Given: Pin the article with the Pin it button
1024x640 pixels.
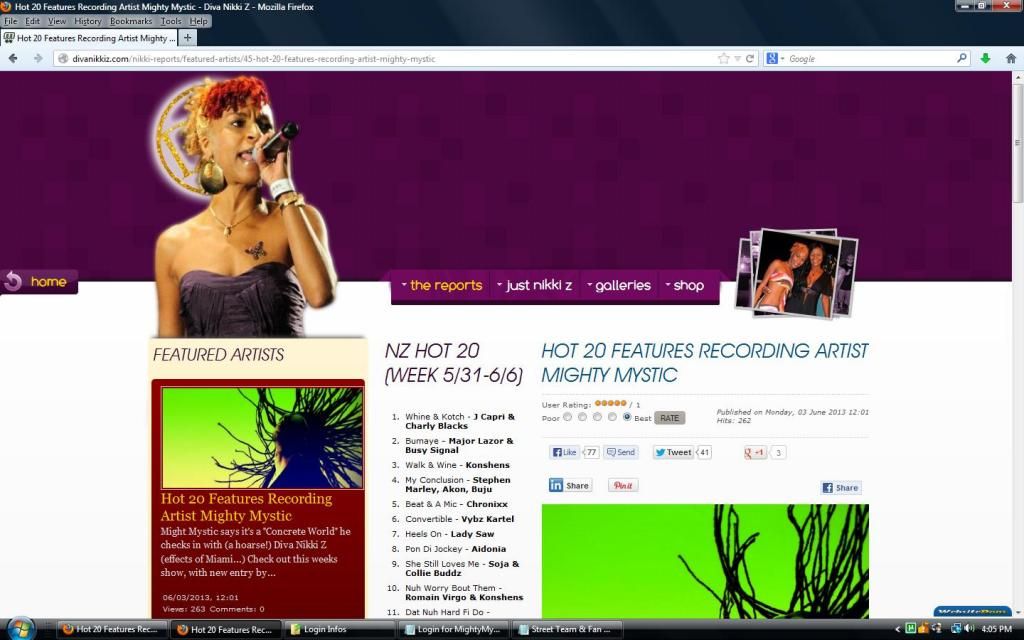Looking at the screenshot, I should (x=623, y=485).
